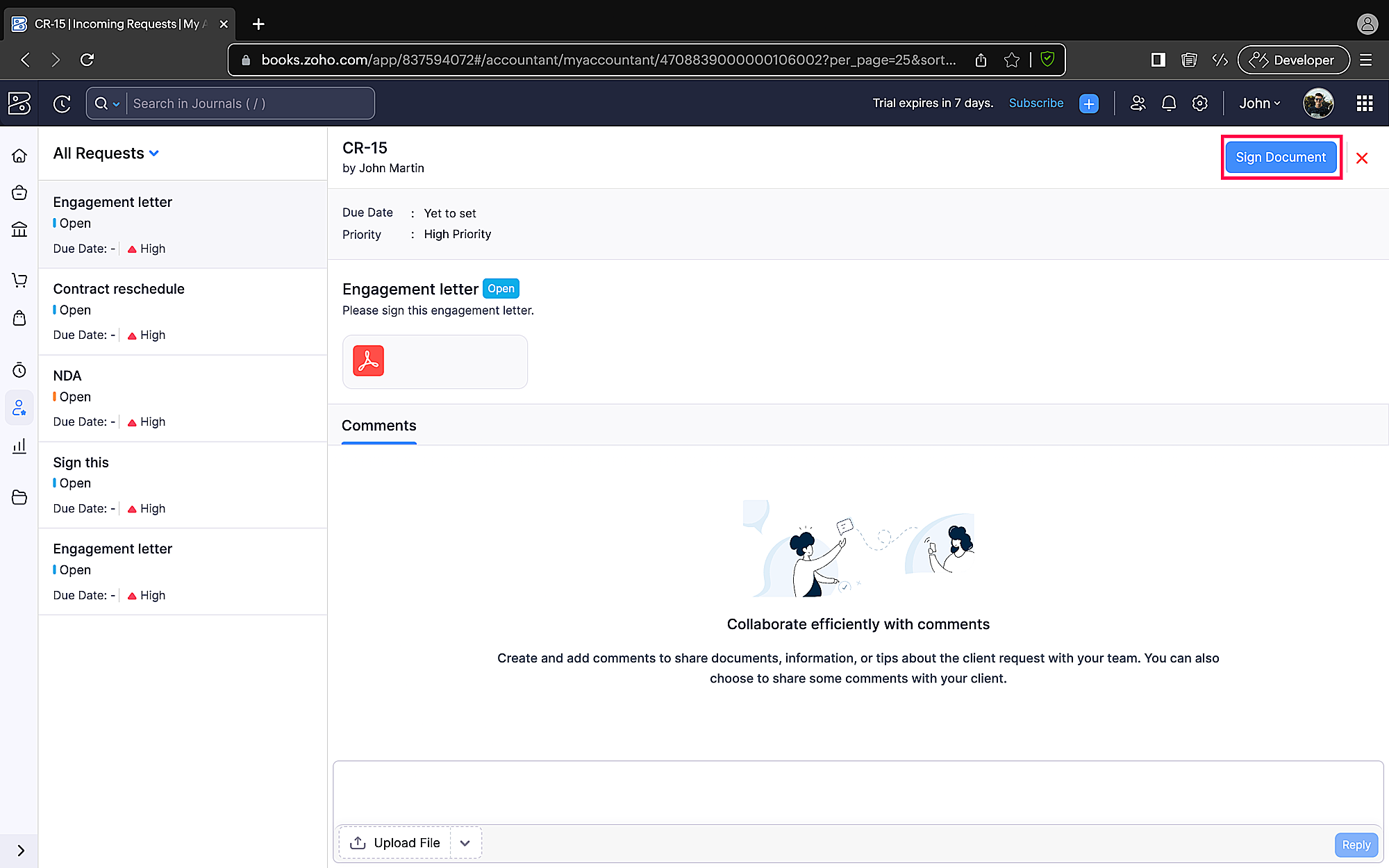Expand the collapsed sidebar arrow
1389x868 pixels.
[x=20, y=851]
